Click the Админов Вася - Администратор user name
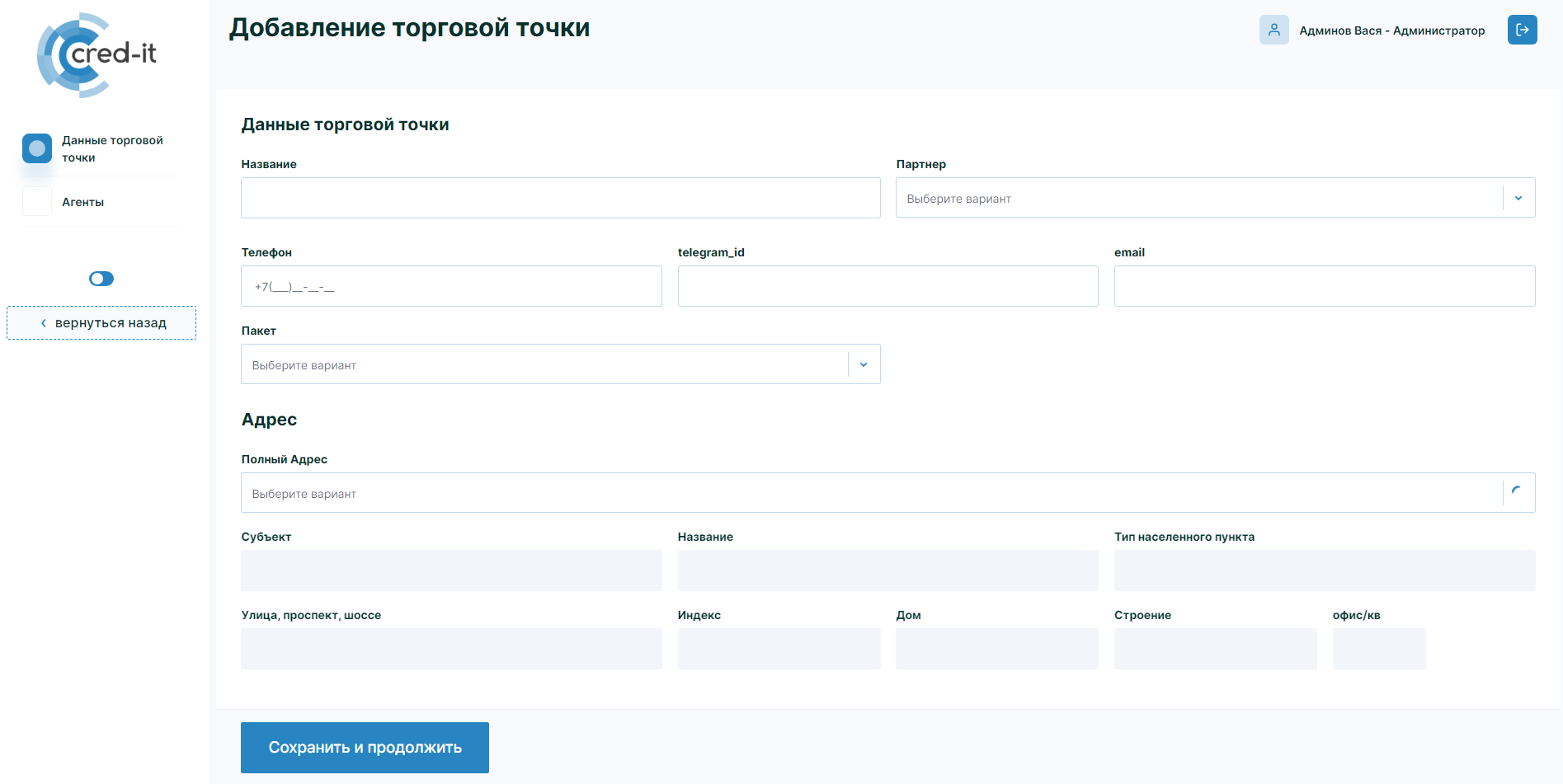The width and height of the screenshot is (1563, 784). 1391,31
